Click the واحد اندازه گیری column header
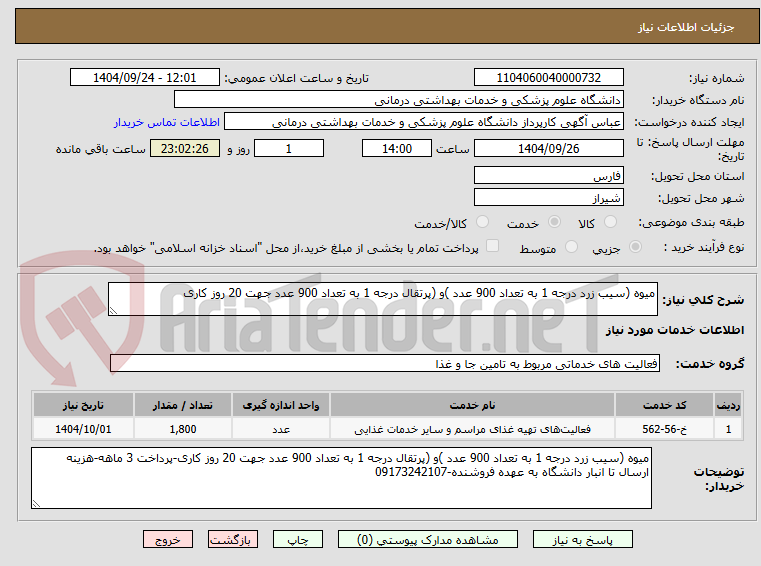761x566 pixels. coord(281,405)
